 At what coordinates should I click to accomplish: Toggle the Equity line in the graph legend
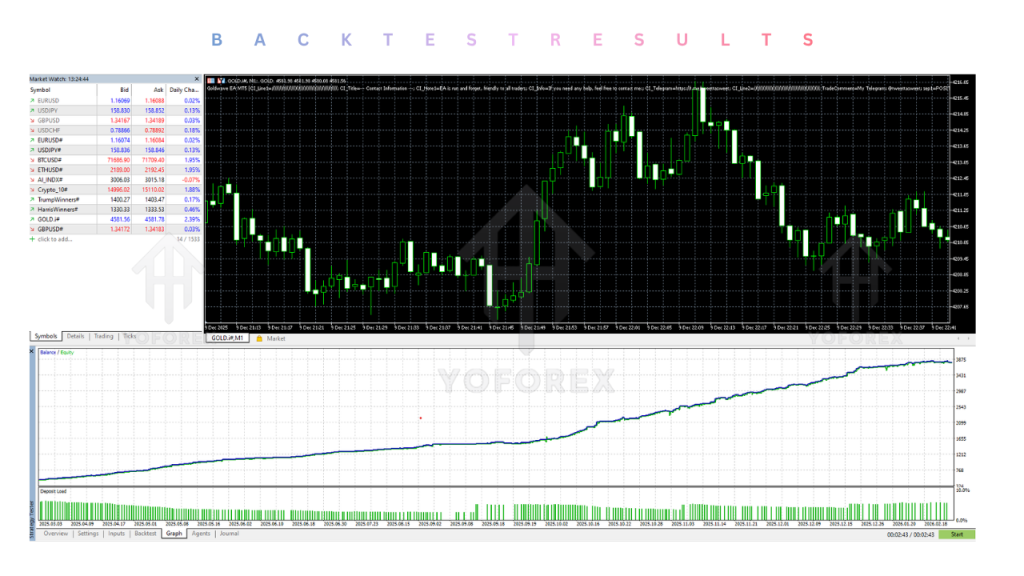(x=67, y=352)
